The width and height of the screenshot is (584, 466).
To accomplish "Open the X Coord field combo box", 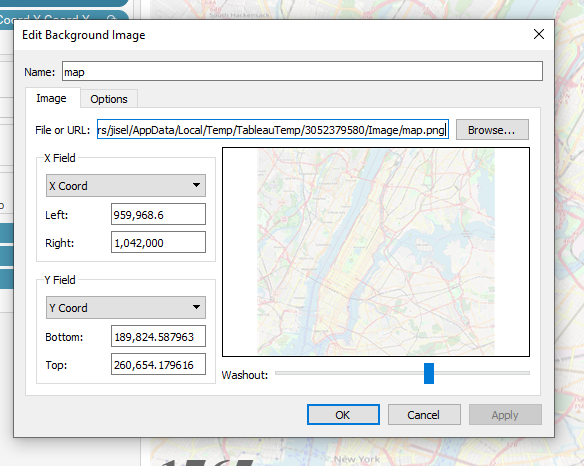I will [x=126, y=185].
